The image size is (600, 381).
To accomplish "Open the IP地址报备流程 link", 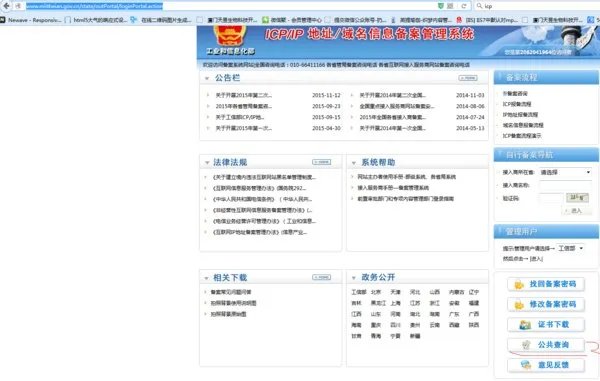I will (x=520, y=115).
